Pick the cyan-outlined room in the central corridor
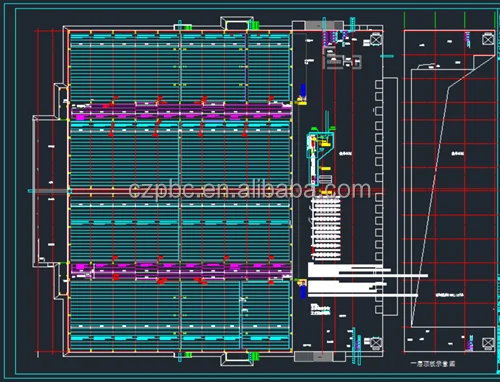500x382 pixels. 319,158
